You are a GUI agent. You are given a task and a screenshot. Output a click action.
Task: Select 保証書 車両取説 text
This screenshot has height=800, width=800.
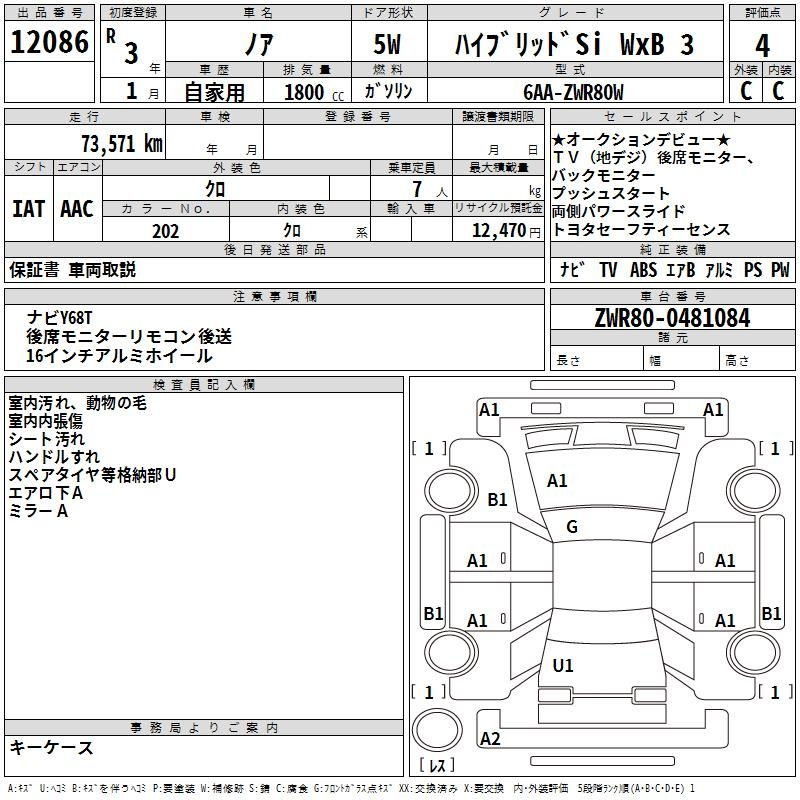[x=72, y=270]
